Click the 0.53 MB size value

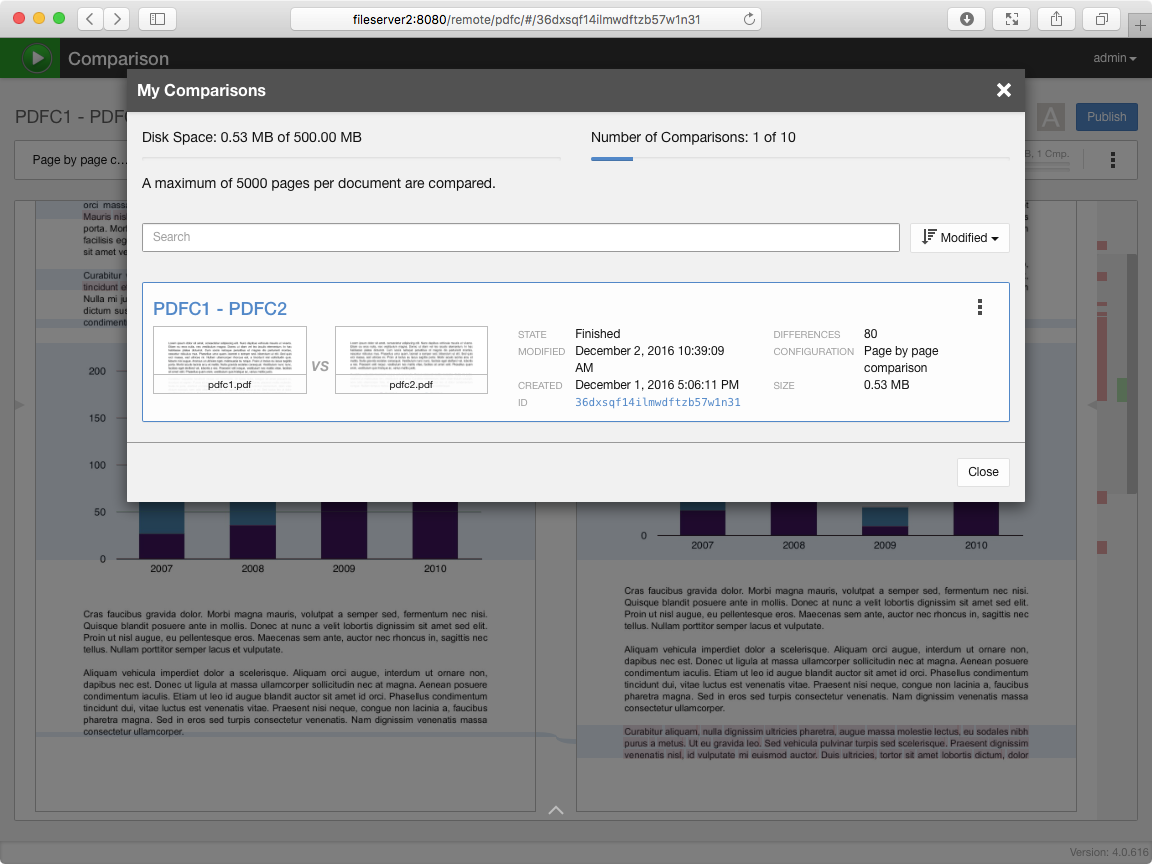point(886,384)
